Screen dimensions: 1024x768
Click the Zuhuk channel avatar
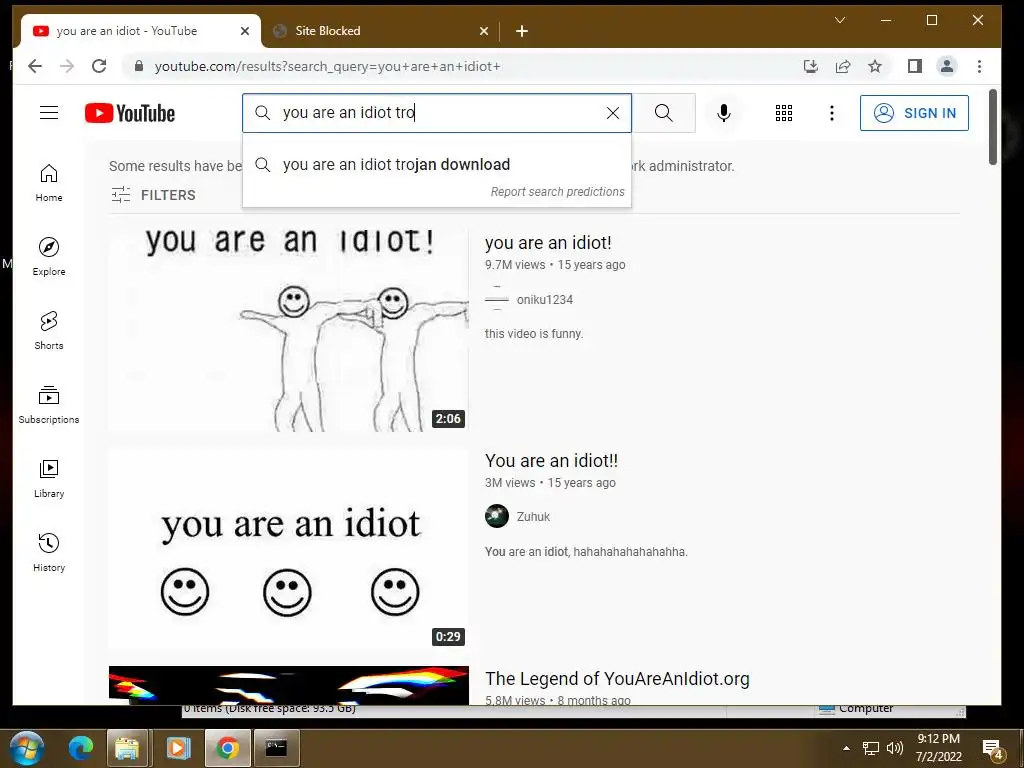point(497,516)
